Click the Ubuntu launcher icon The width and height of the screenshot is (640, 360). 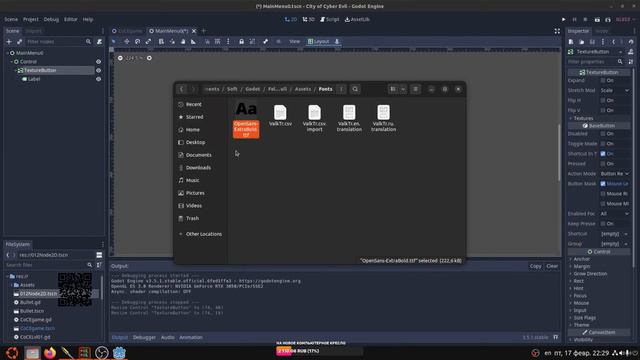click(x=12, y=353)
